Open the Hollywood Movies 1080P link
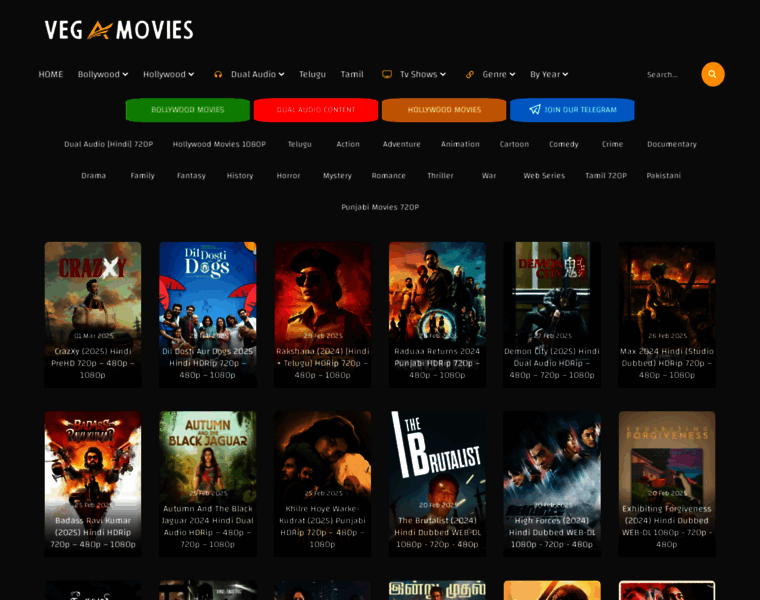 (219, 144)
